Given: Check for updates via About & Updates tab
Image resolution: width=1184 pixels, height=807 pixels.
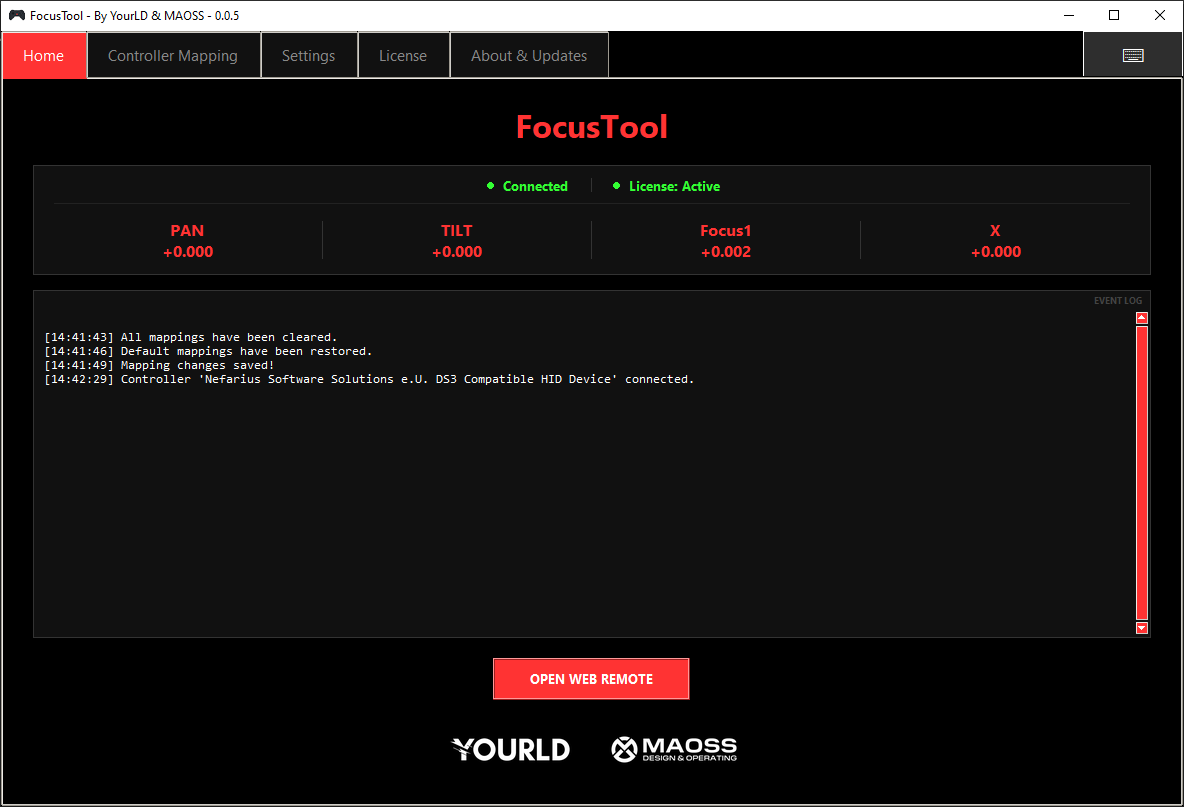Looking at the screenshot, I should (x=529, y=55).
